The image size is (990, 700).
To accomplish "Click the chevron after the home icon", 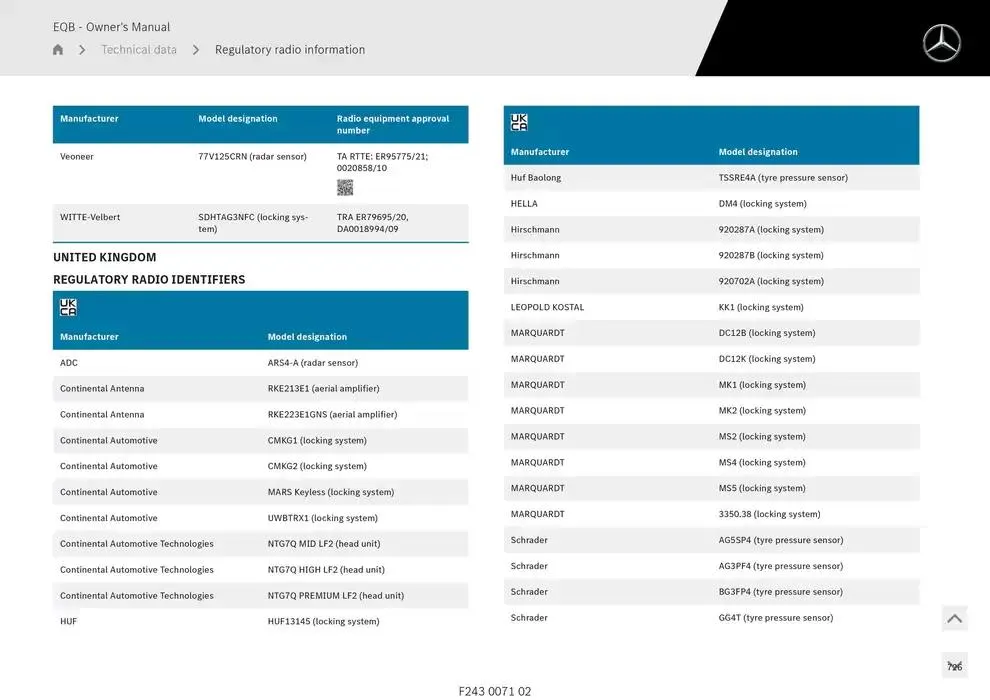I will (x=82, y=50).
